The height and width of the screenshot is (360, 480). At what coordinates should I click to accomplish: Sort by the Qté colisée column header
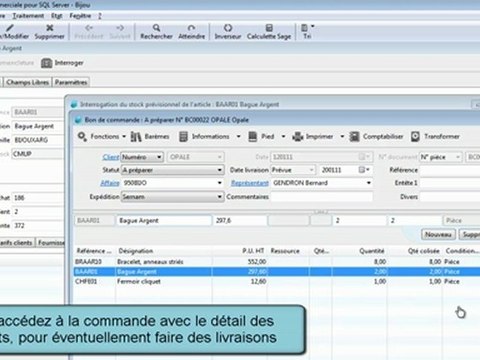(x=423, y=251)
